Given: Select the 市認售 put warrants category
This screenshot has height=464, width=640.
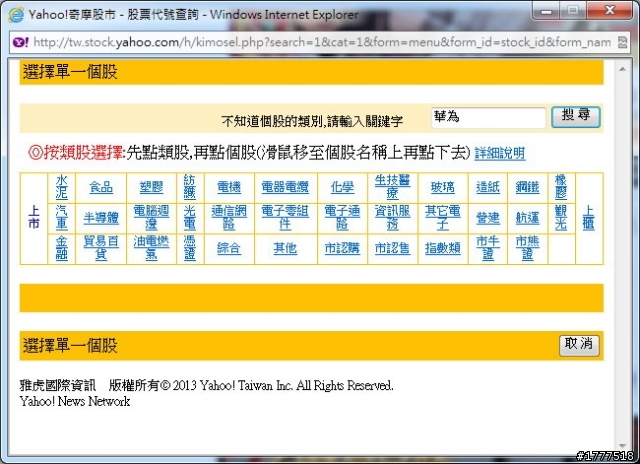Looking at the screenshot, I should click(x=392, y=248).
